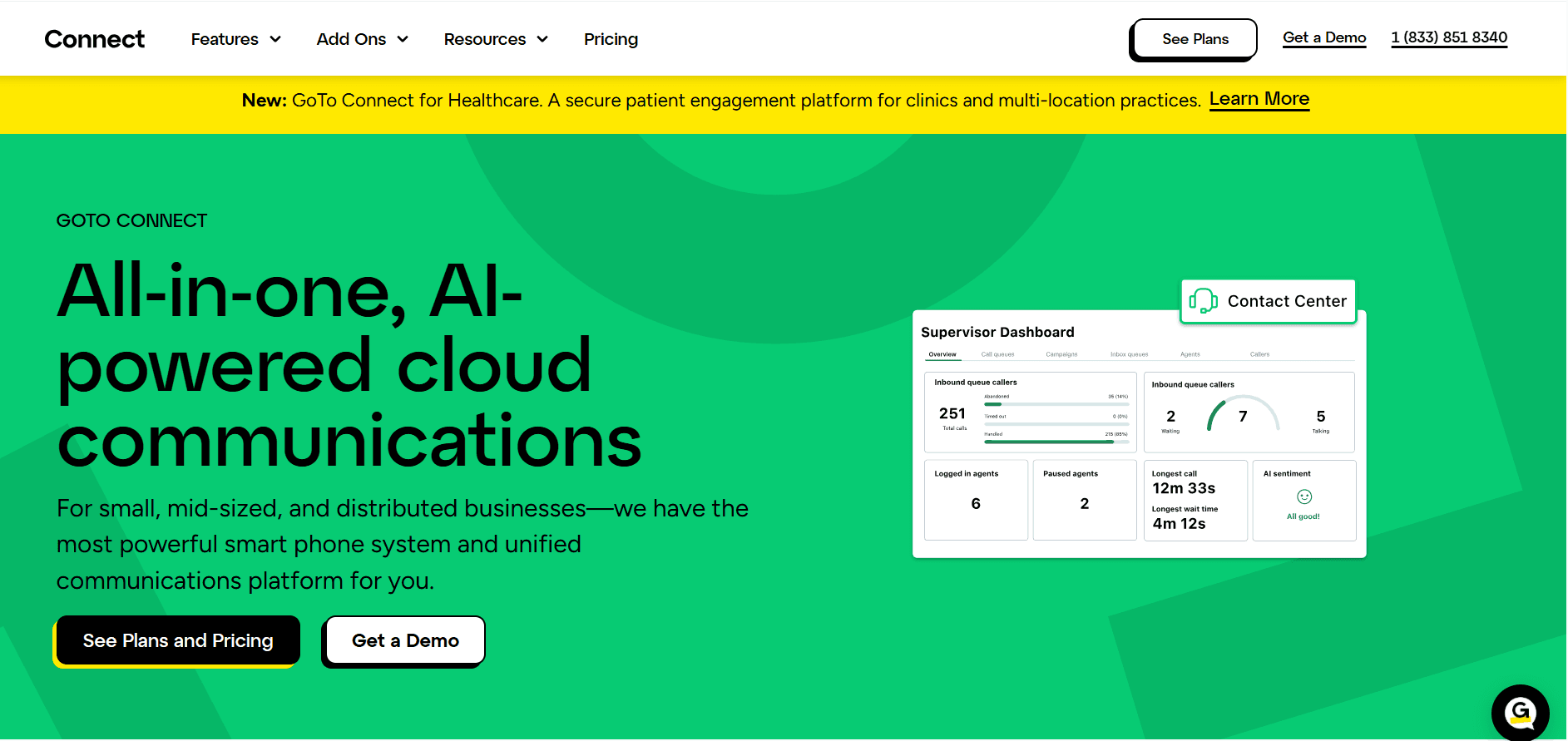Image resolution: width=1568 pixels, height=741 pixels.
Task: Click the All-in-one AI-powered cloud communications headline
Action: click(349, 366)
